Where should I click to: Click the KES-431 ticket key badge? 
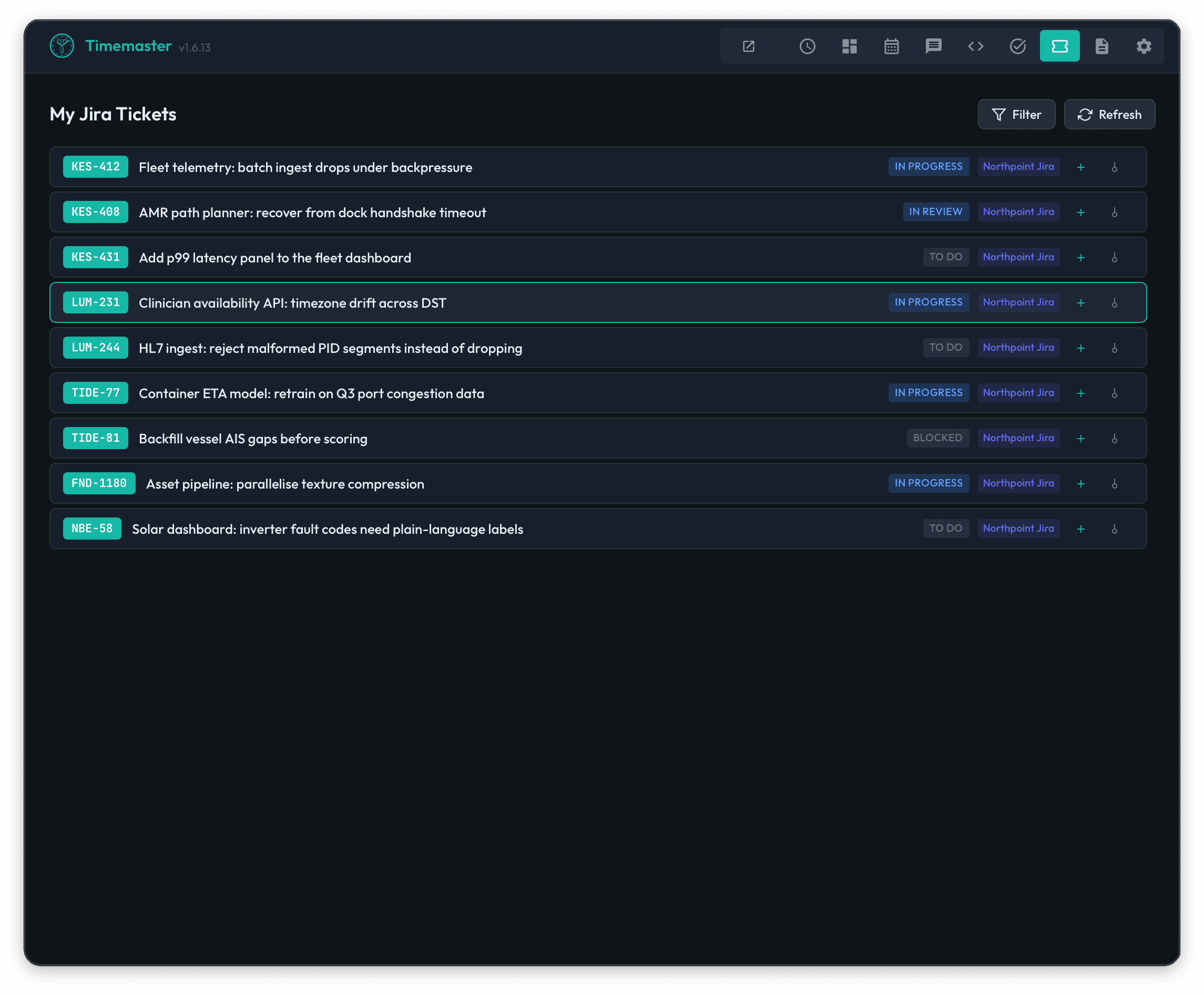(96, 257)
